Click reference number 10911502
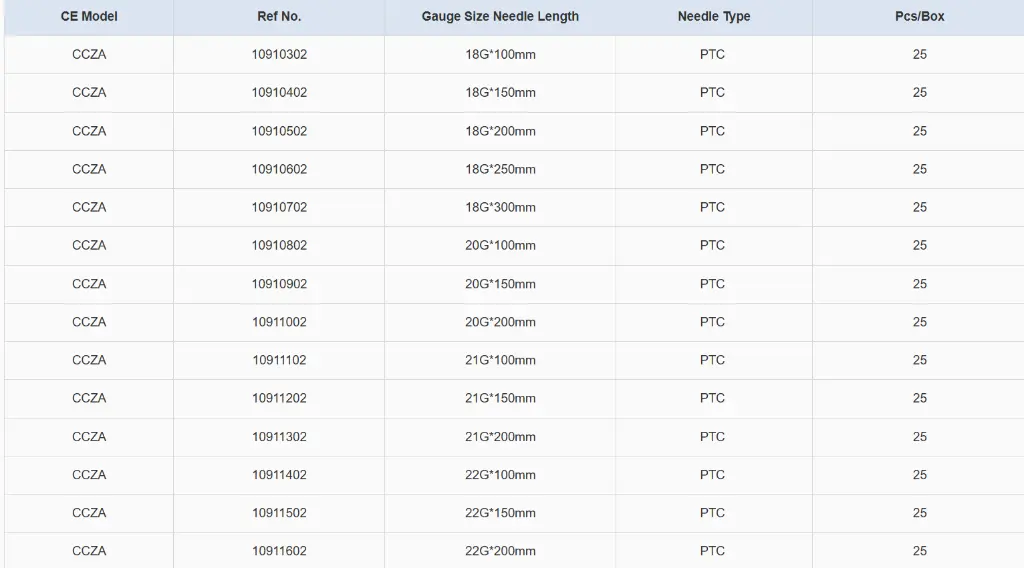This screenshot has width=1024, height=568. pos(279,513)
